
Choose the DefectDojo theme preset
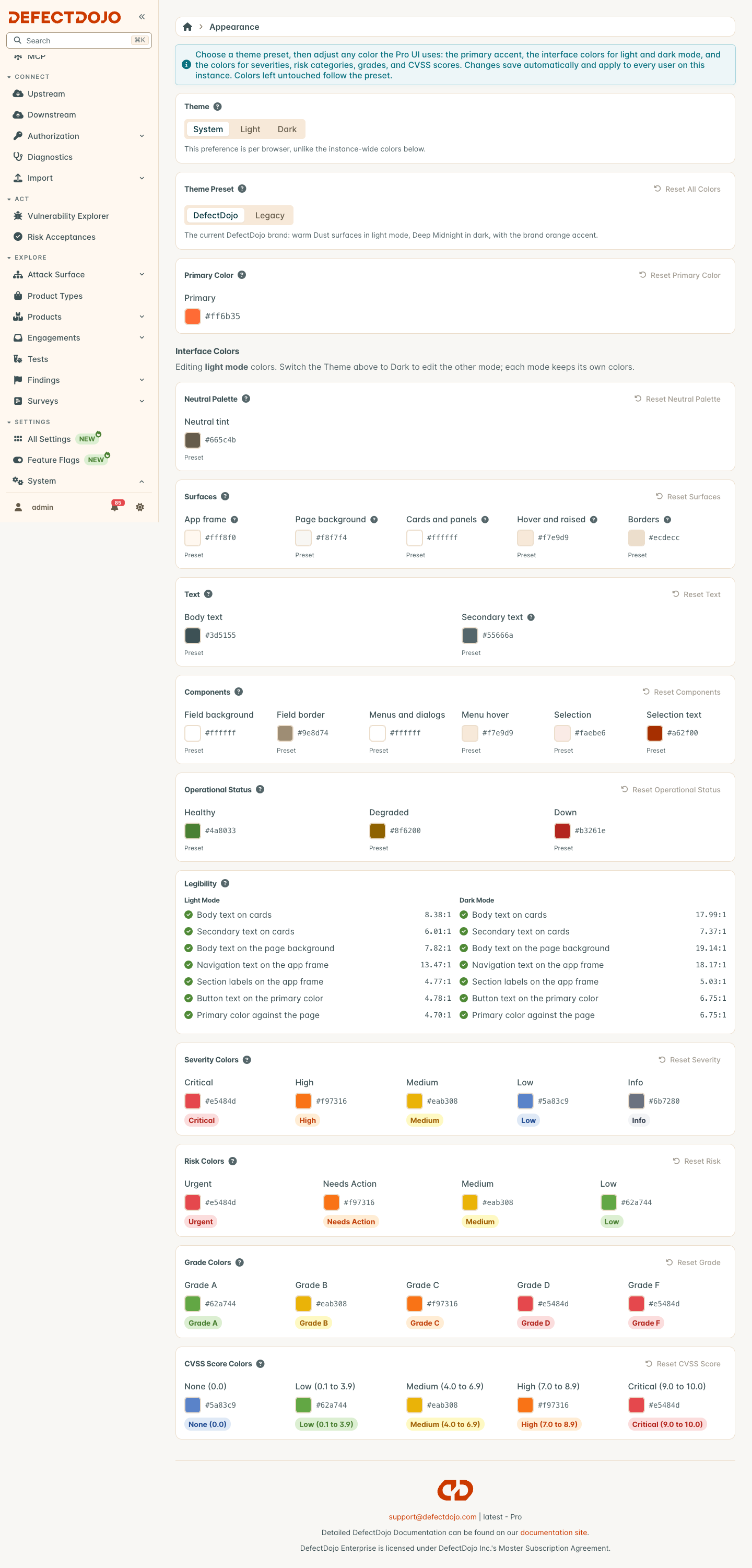(x=215, y=216)
